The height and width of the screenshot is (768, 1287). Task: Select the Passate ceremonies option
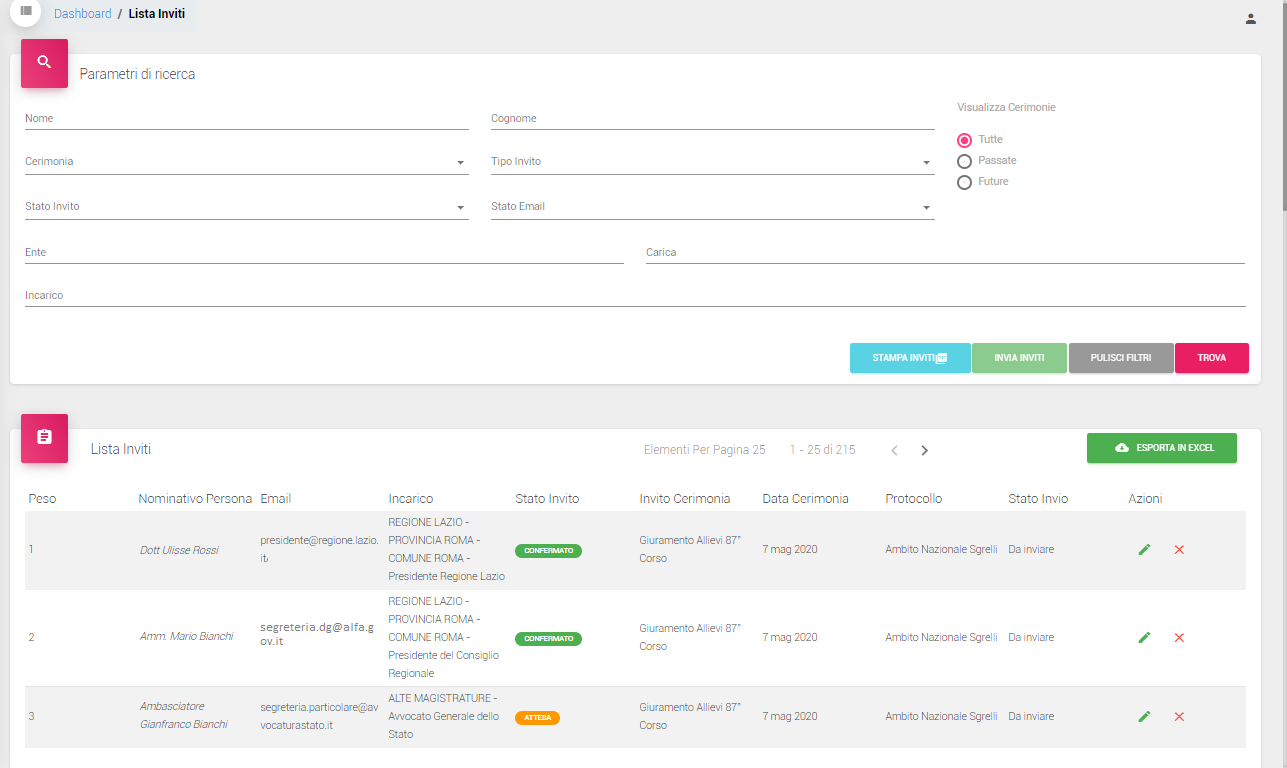pos(965,161)
